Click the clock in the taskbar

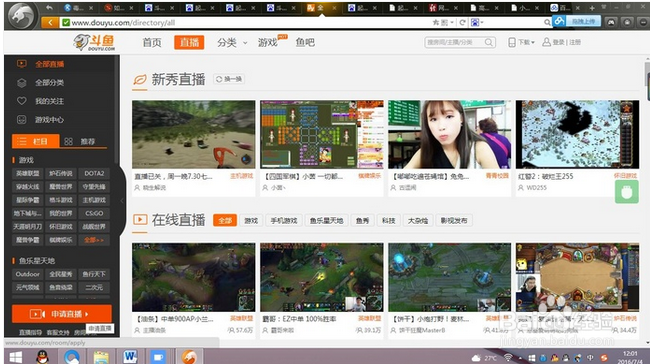630,357
